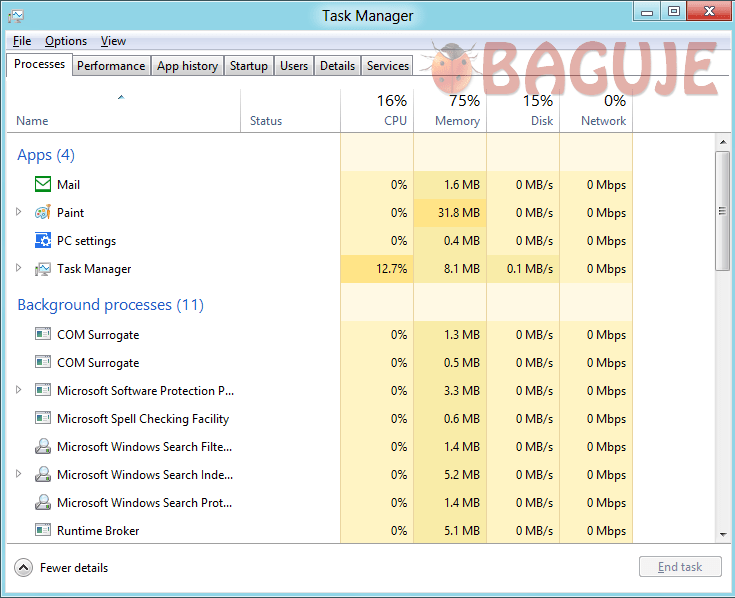Viewport: 735px width, 598px height.
Task: Select the PC settings process name
Action: [87, 241]
